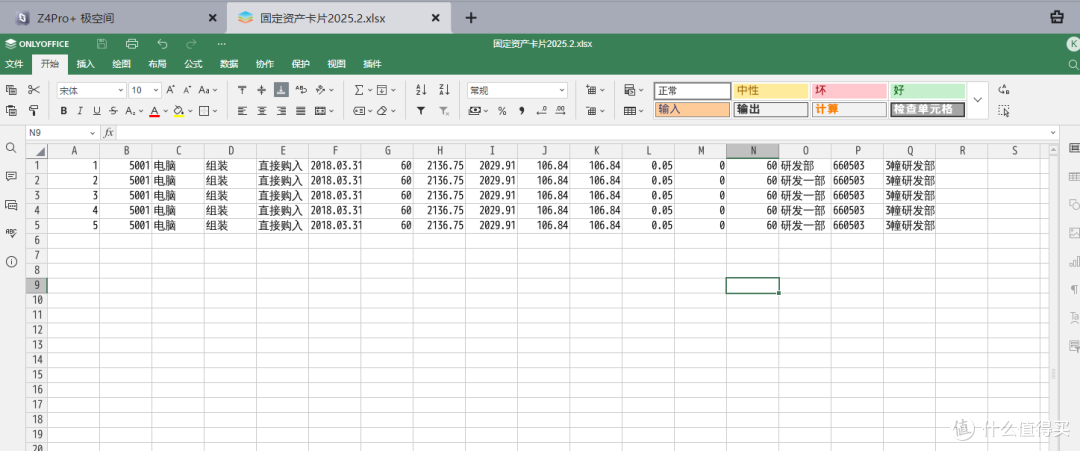
Task: Click the Clear eraser icon
Action: (382, 110)
